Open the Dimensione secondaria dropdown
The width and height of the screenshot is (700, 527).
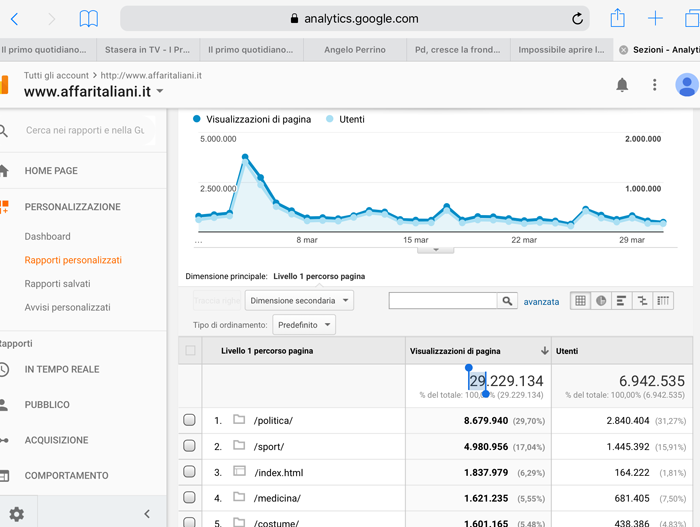coord(299,301)
